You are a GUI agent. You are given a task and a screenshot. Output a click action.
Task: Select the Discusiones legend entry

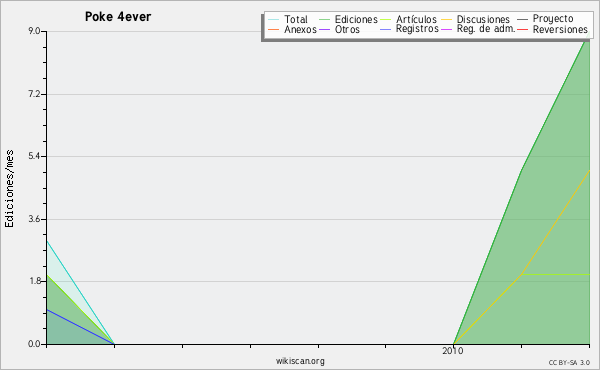coord(483,19)
